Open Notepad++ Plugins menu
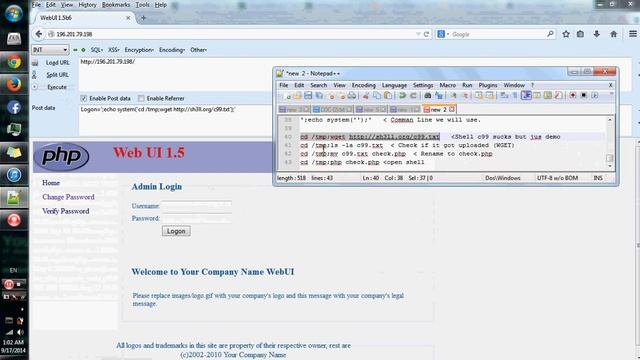This screenshot has width=640, height=360. tap(488, 85)
